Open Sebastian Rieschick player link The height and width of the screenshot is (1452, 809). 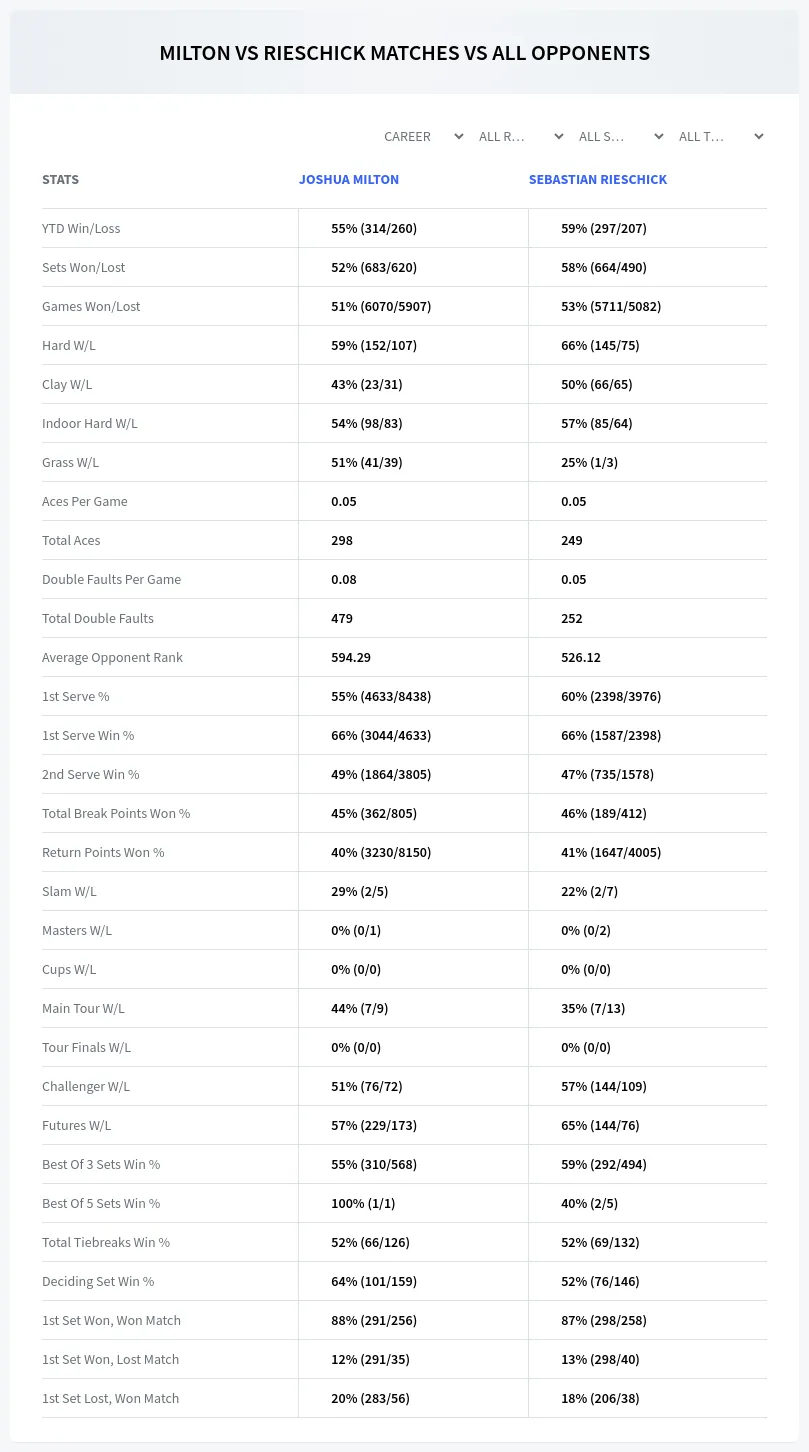coord(598,179)
